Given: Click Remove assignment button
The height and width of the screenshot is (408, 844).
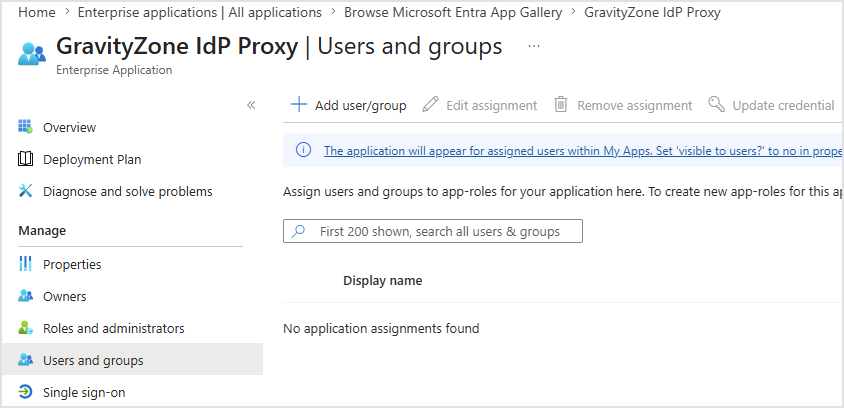Looking at the screenshot, I should 623,105.
